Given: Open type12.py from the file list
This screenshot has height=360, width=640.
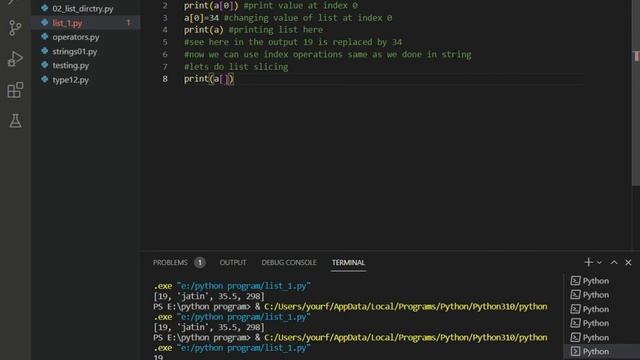Looking at the screenshot, I should pyautogui.click(x=71, y=80).
